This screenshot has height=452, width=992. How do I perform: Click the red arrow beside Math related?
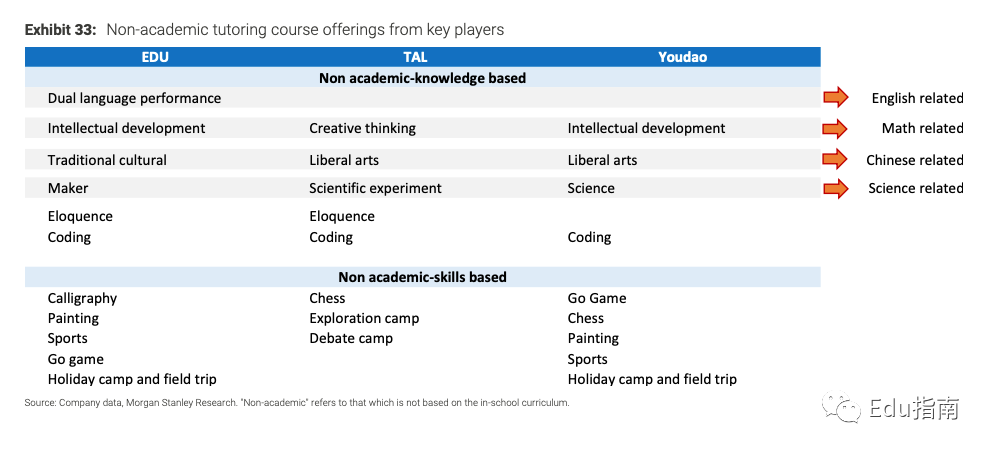click(x=835, y=128)
